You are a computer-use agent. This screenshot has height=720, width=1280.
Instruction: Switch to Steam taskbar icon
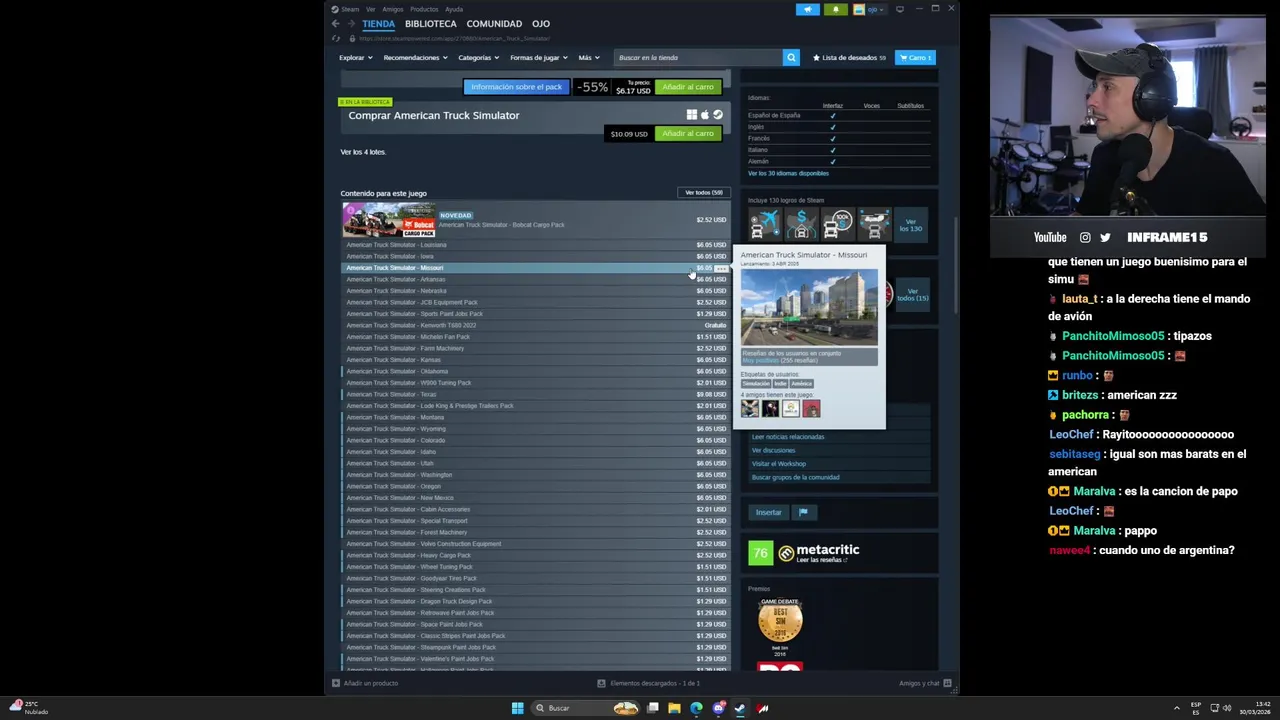[740, 708]
